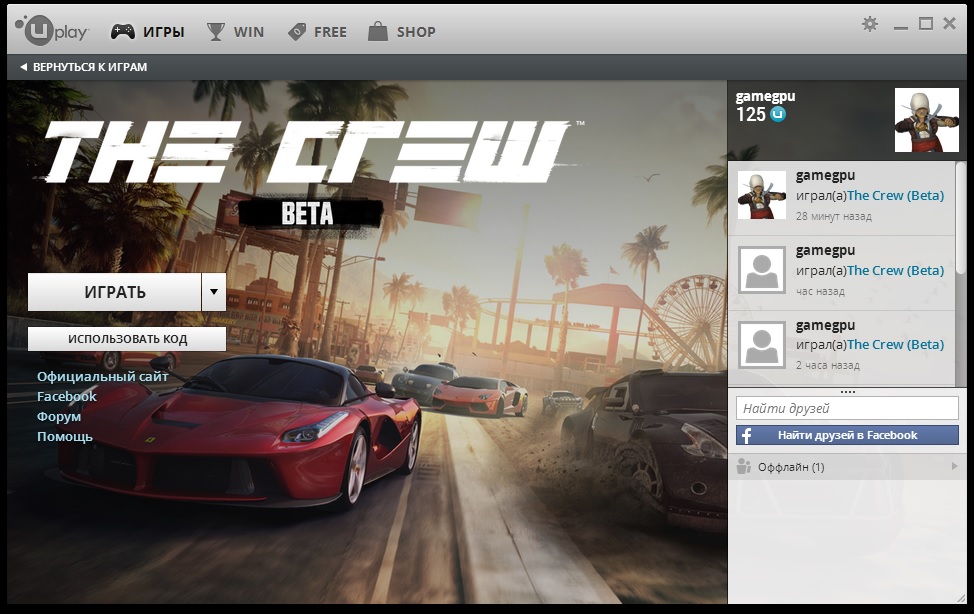Open the Официальный сайт link
974x614 pixels.
point(102,376)
